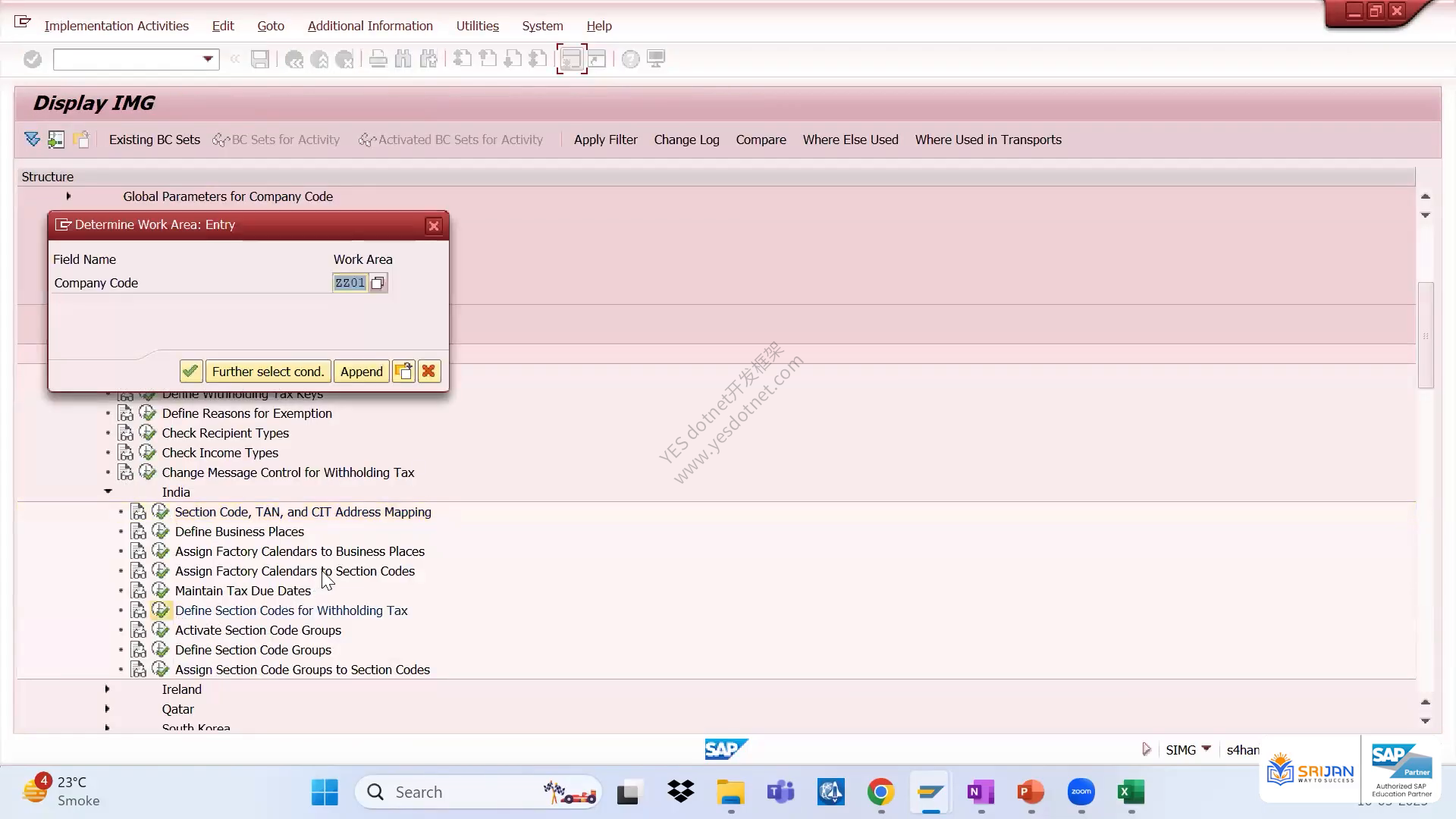The height and width of the screenshot is (819, 1456).
Task: Expand Global Parameters for Company Code
Action: [68, 196]
